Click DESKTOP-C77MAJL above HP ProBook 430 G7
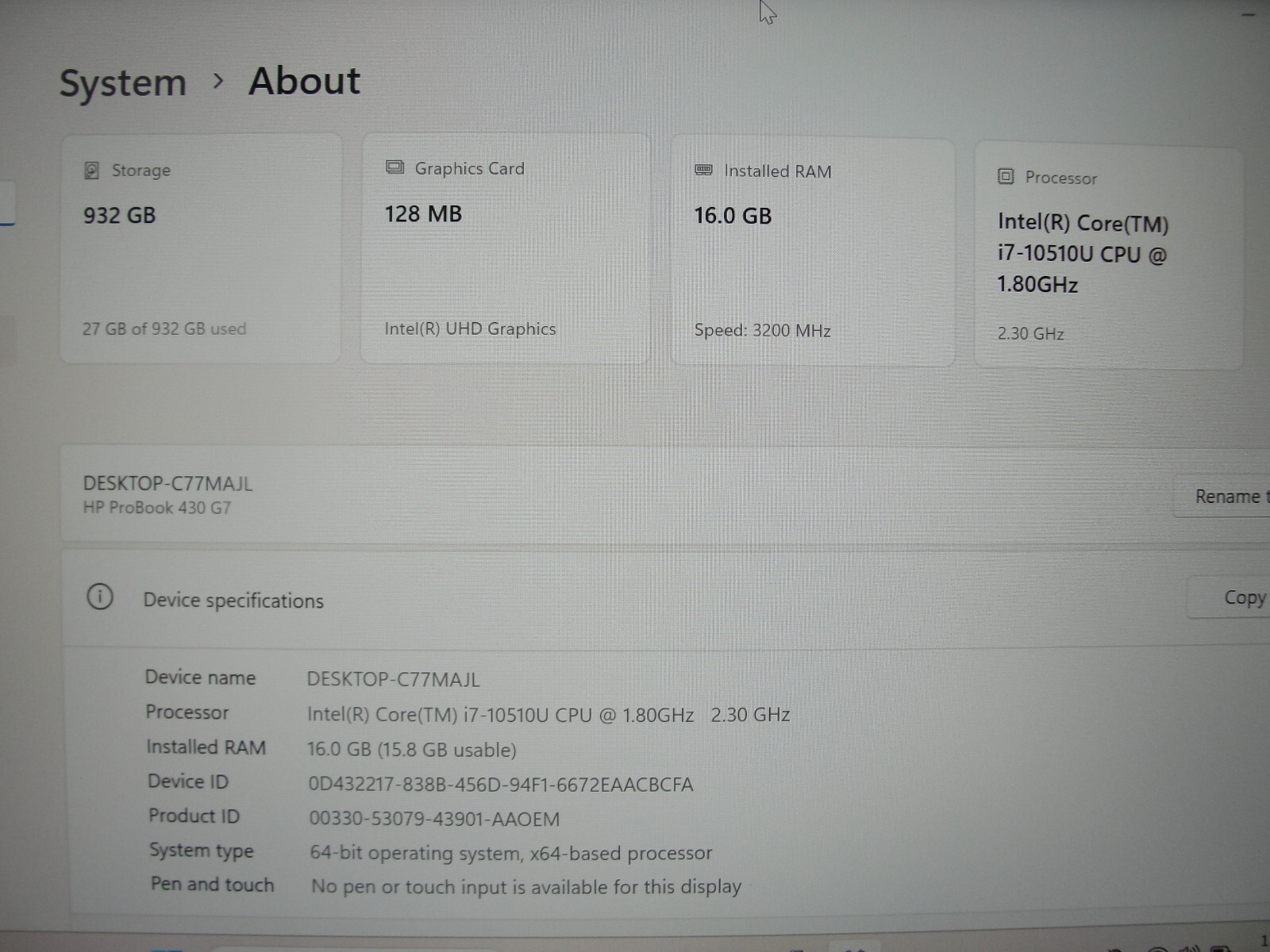 tap(167, 484)
